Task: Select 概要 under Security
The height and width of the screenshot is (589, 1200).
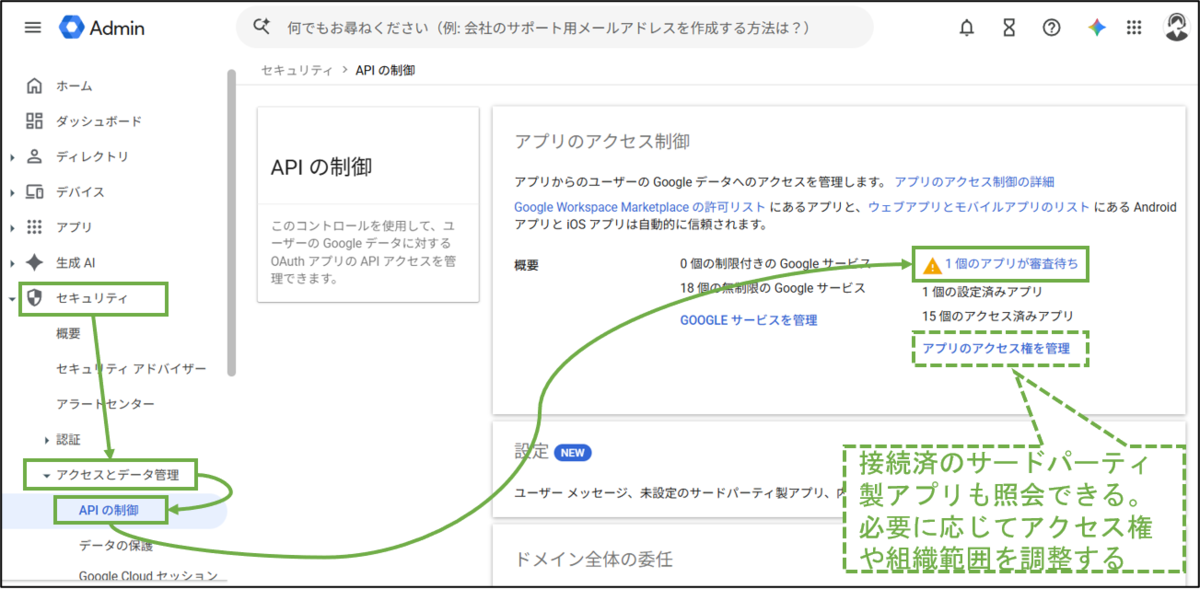Action: pos(68,334)
